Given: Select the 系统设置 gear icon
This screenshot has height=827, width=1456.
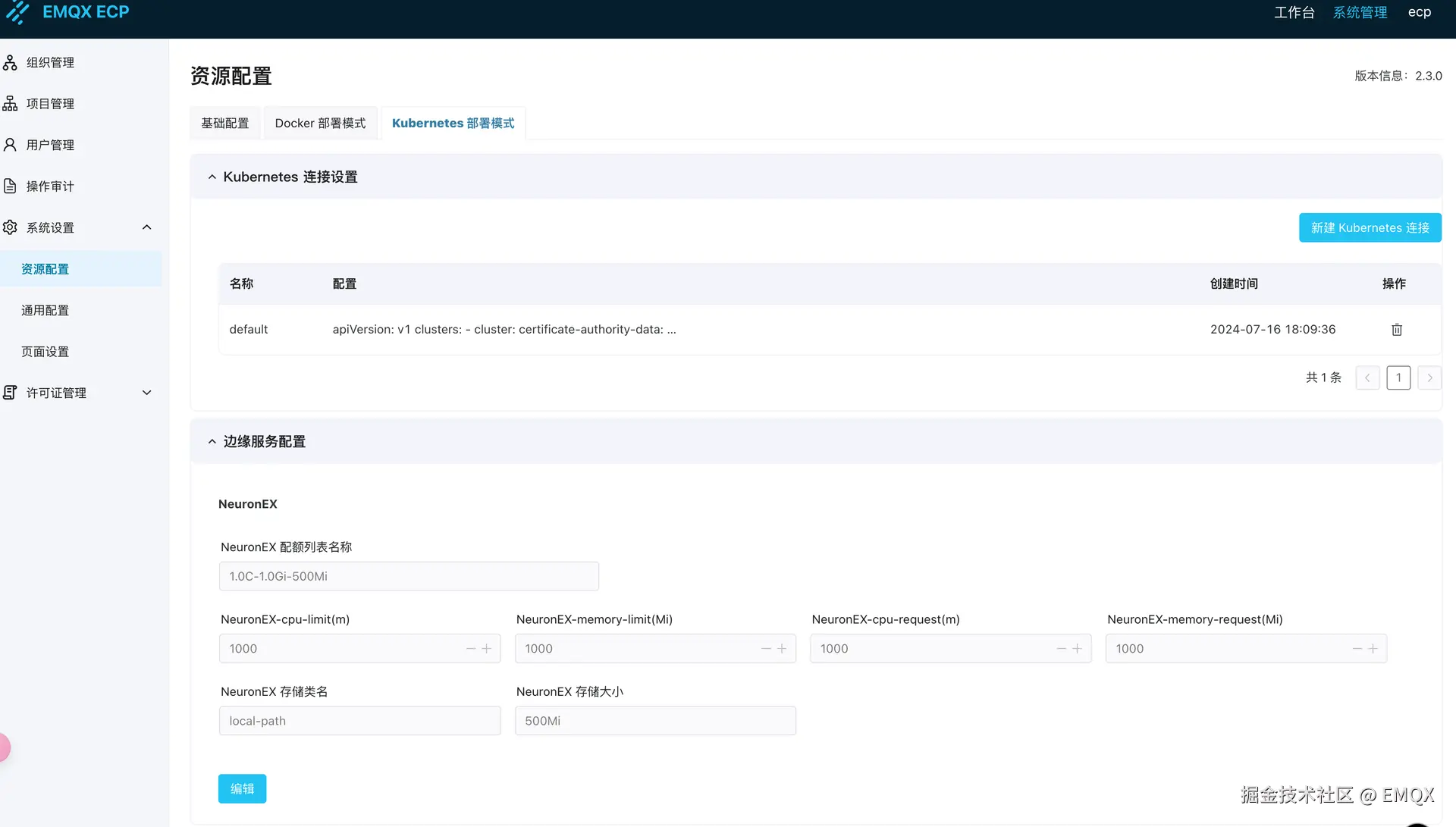Looking at the screenshot, I should (x=10, y=227).
